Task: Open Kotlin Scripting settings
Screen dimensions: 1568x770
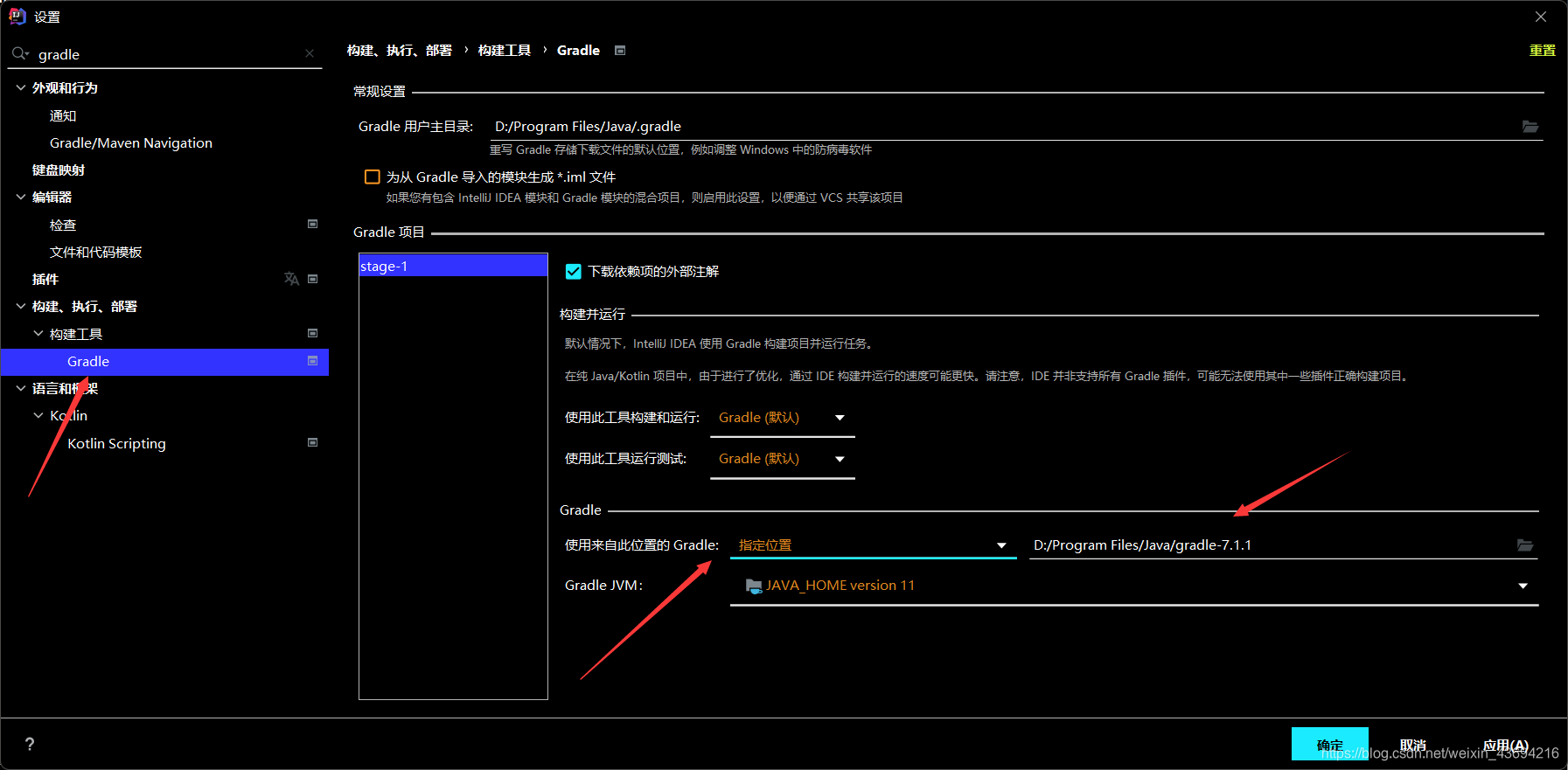Action: pos(116,443)
